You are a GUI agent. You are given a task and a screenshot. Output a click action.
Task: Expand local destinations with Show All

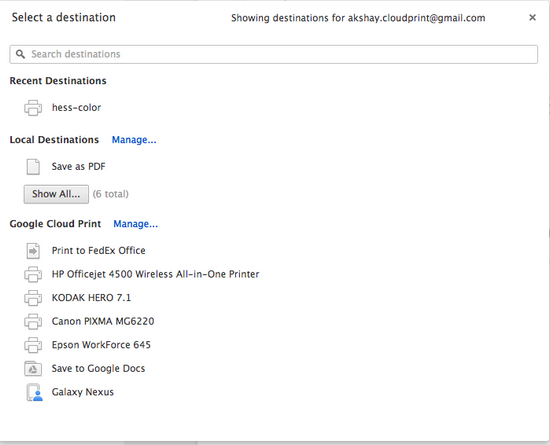point(56,194)
